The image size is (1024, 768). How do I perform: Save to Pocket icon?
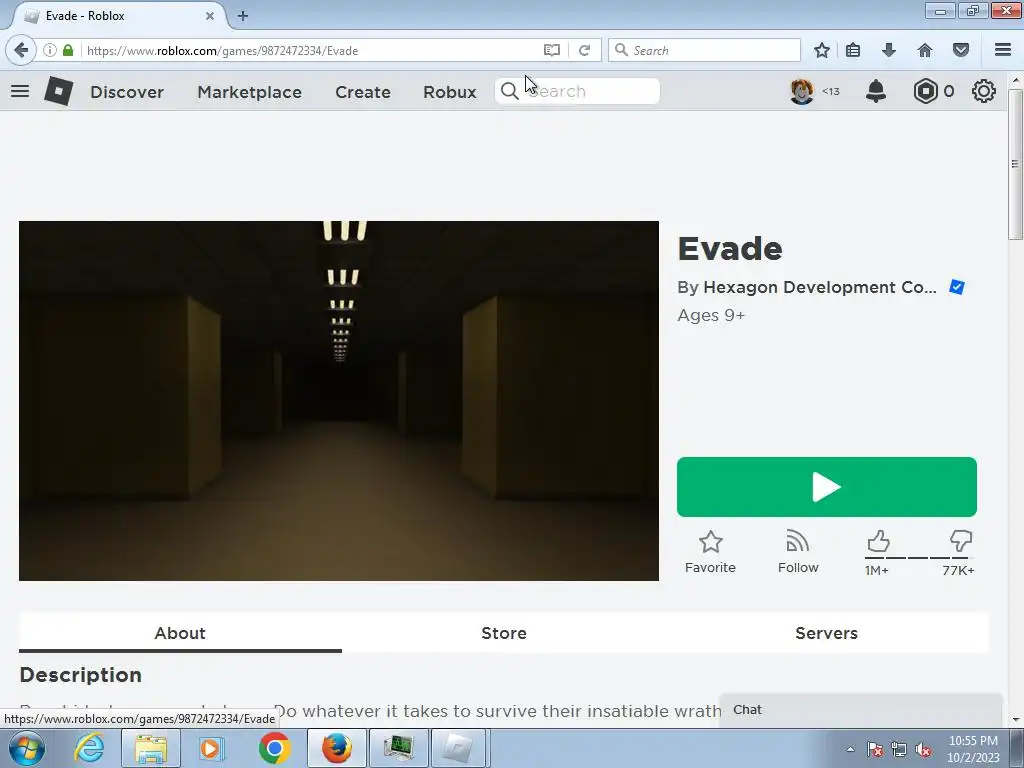click(960, 50)
